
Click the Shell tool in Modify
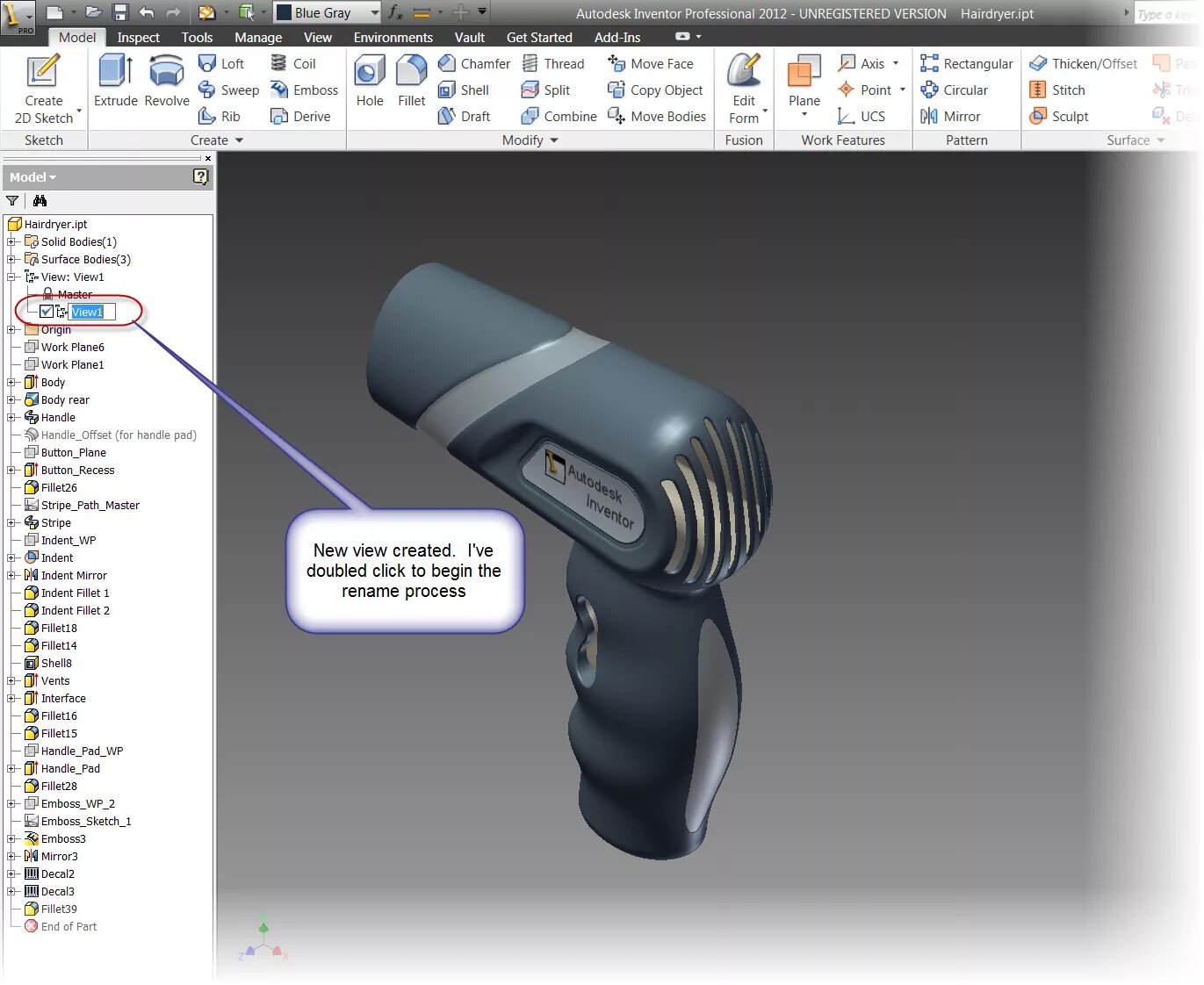tap(464, 90)
